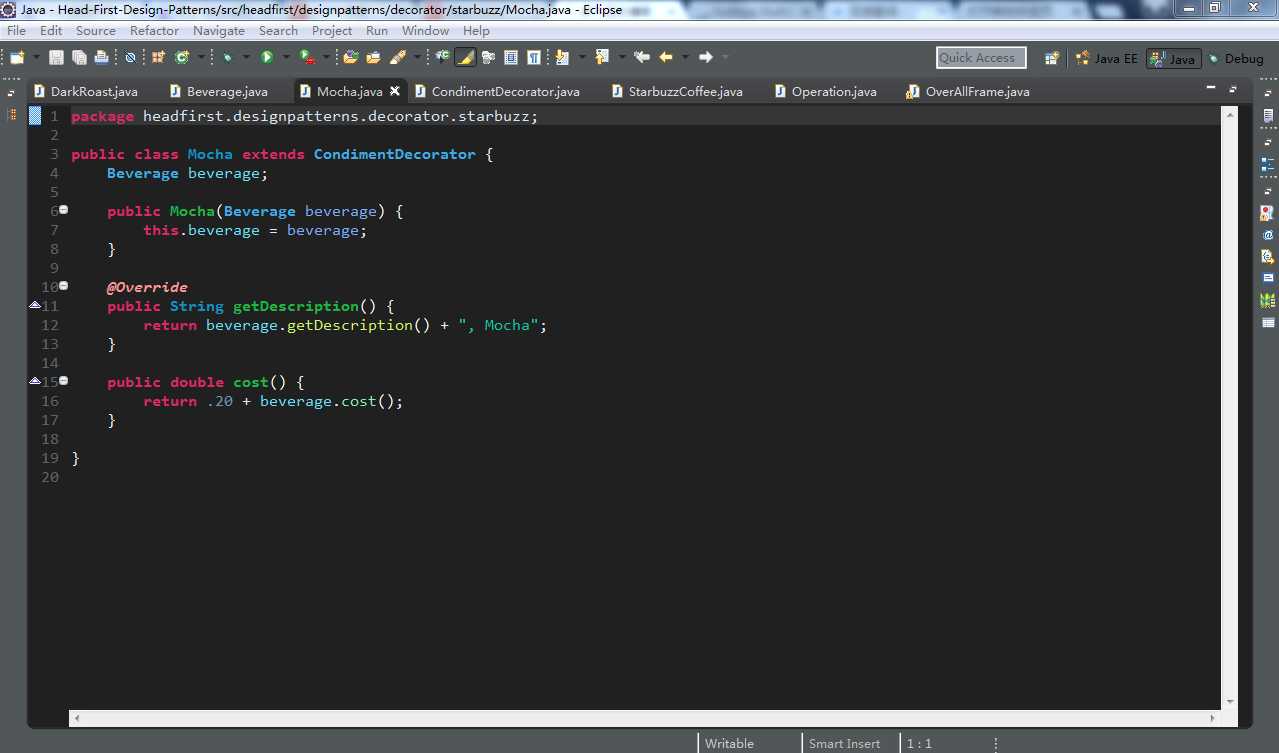Open the Help menu

[x=476, y=31]
